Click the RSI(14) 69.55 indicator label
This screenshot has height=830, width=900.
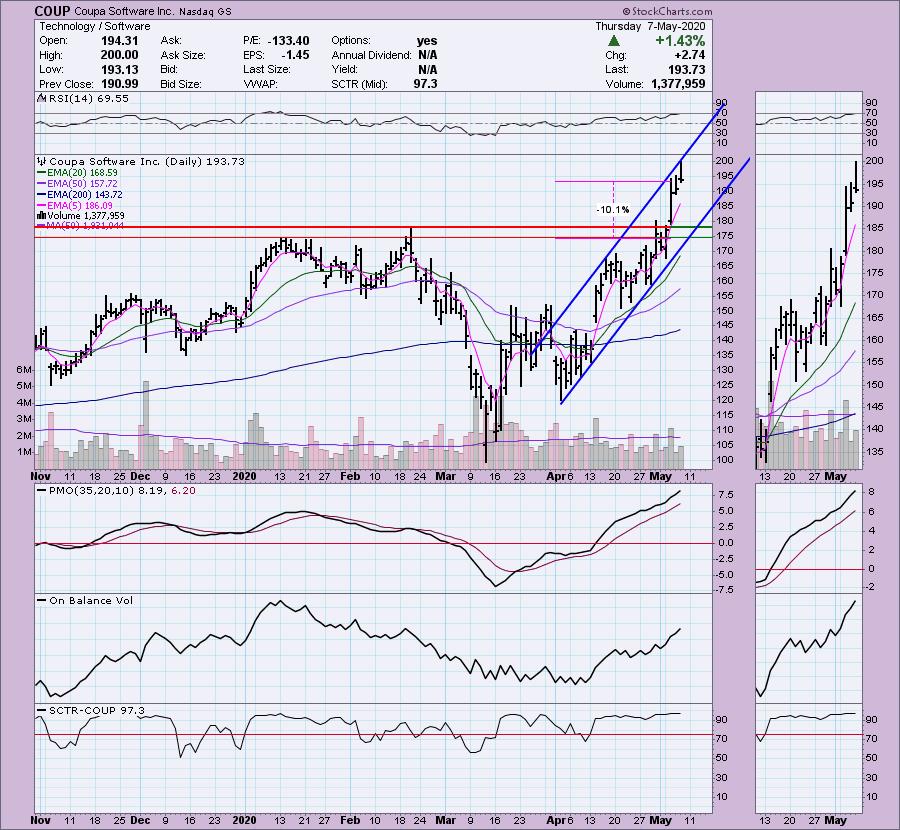coord(89,98)
